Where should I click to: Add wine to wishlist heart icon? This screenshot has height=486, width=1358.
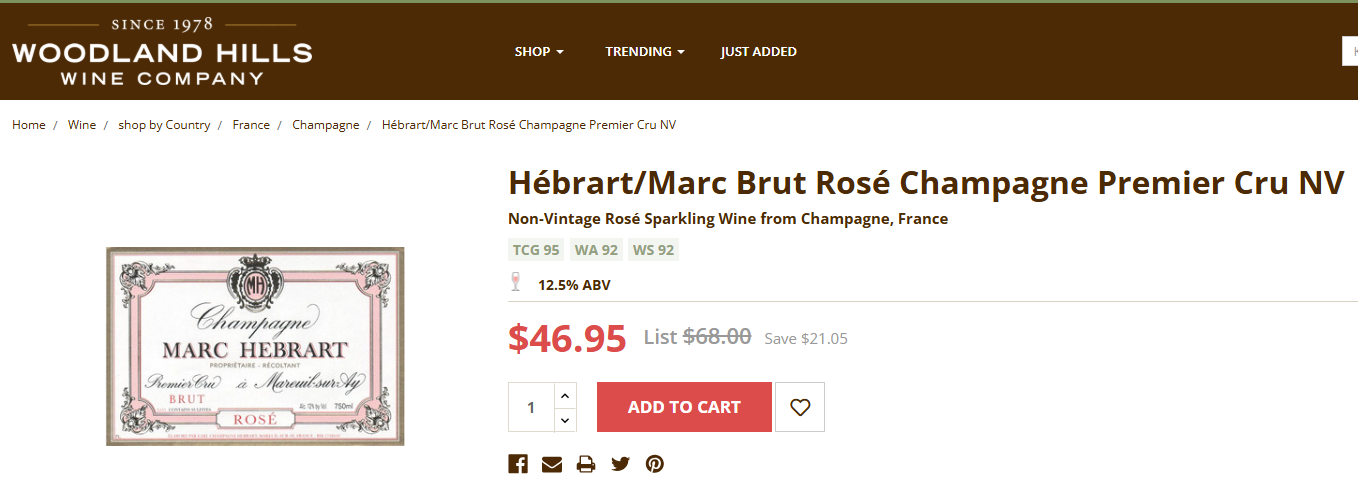[x=799, y=407]
